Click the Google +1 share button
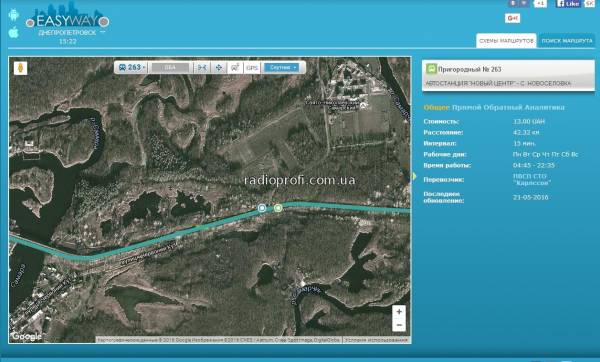The width and height of the screenshot is (600, 362). click(x=540, y=3)
